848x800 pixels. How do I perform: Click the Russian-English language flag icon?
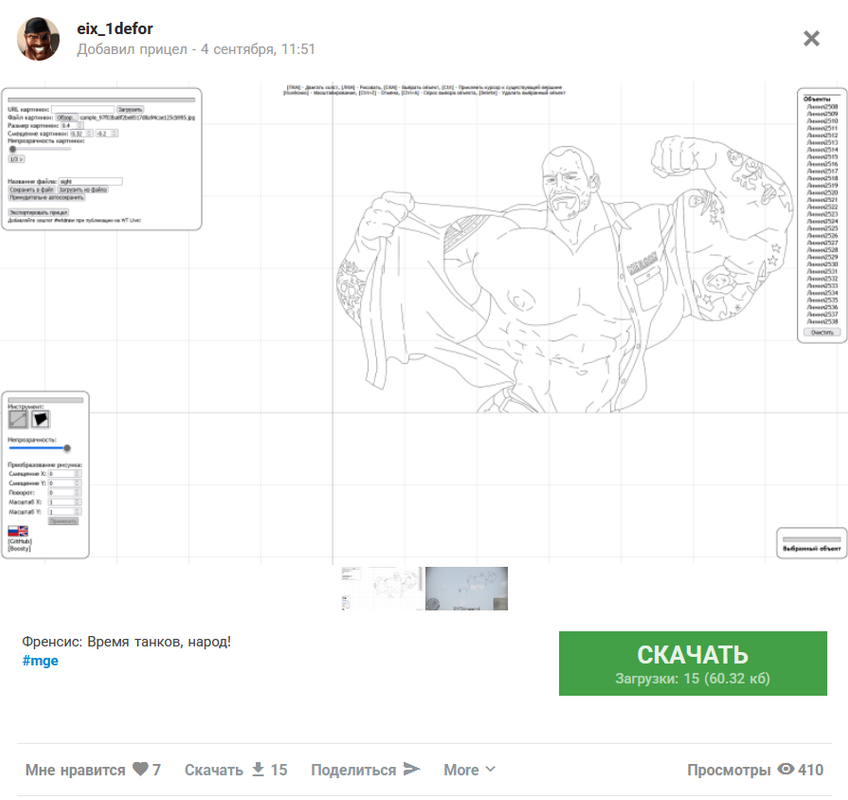tap(18, 531)
